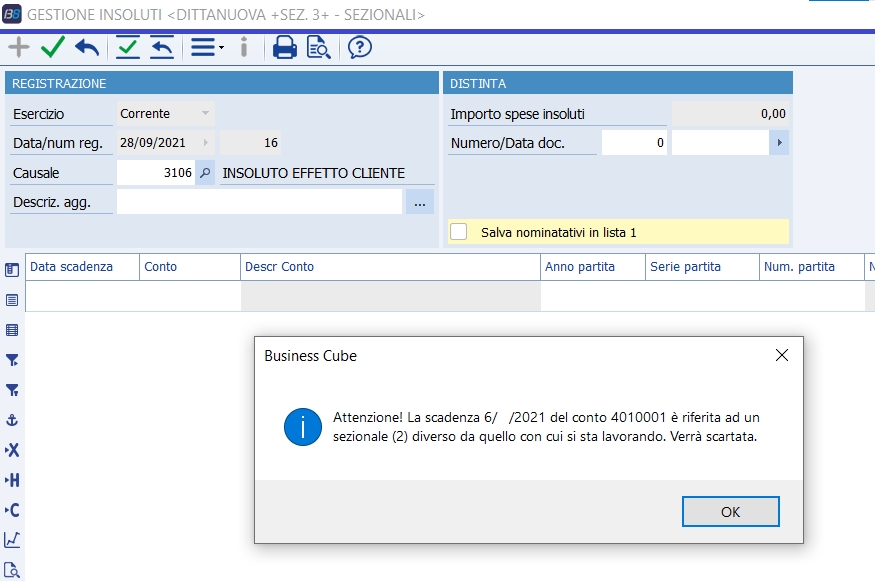Click the first sidebar grid-layout icon

[12, 270]
